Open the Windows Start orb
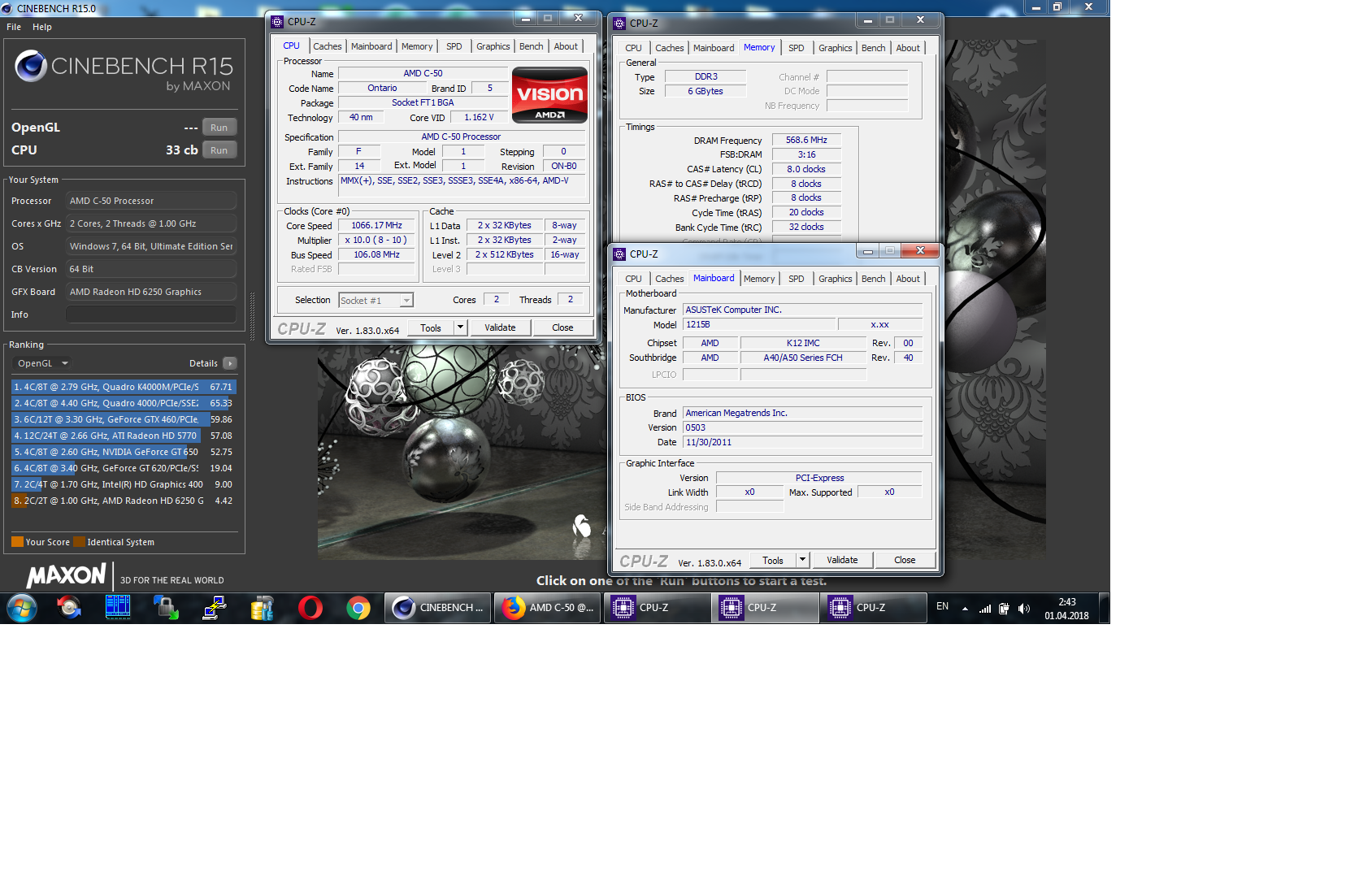Screen dimensions: 1372x876 (22, 608)
